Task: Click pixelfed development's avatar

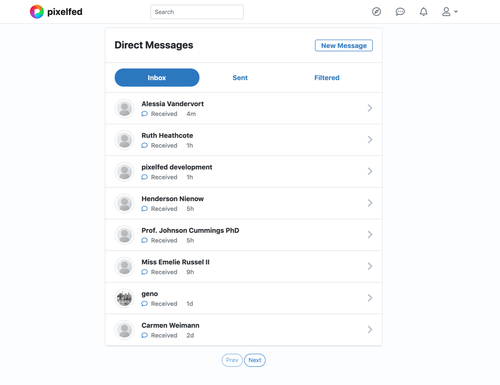Action: point(124,172)
